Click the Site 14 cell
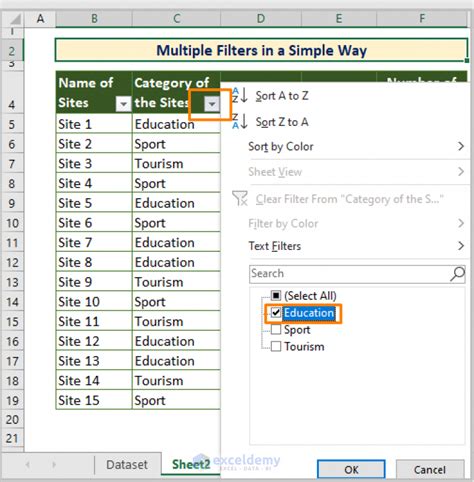This screenshot has width=474, height=482. click(94, 380)
